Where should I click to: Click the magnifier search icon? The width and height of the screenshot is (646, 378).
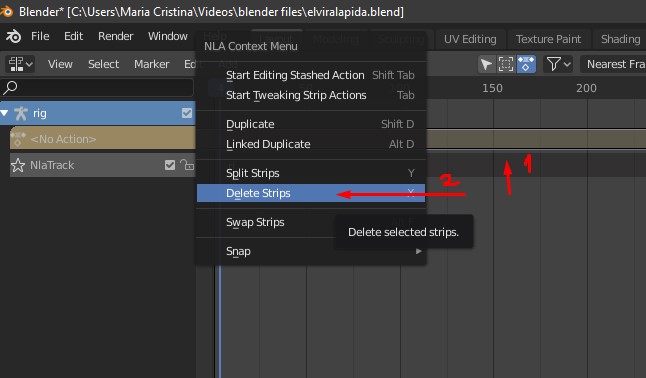pyautogui.click(x=10, y=87)
